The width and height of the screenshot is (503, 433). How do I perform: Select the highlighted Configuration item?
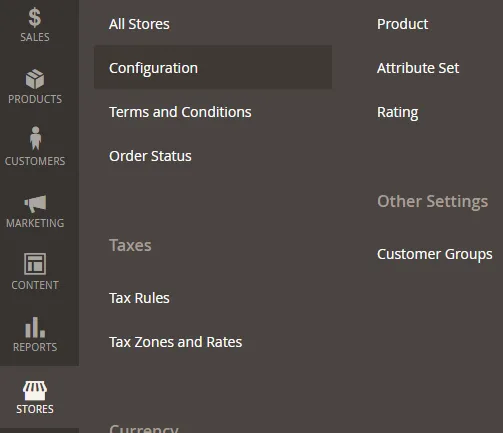tap(213, 67)
